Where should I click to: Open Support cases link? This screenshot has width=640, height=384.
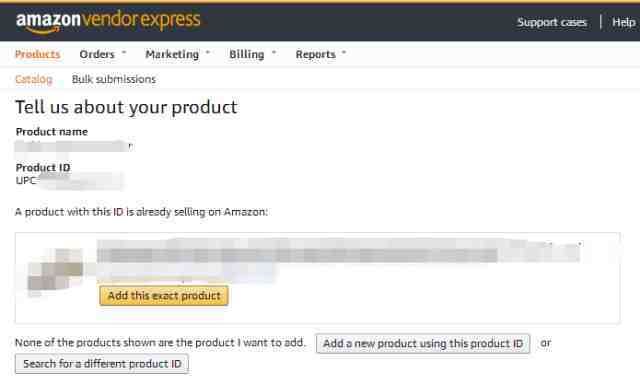tap(552, 22)
